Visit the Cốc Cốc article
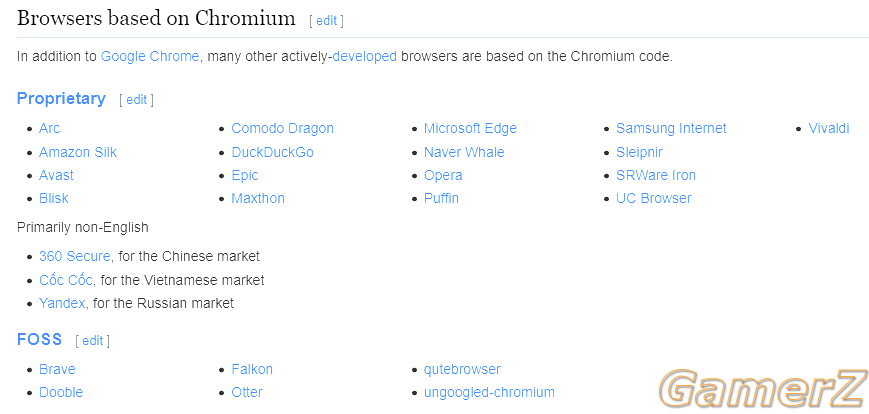 65,280
